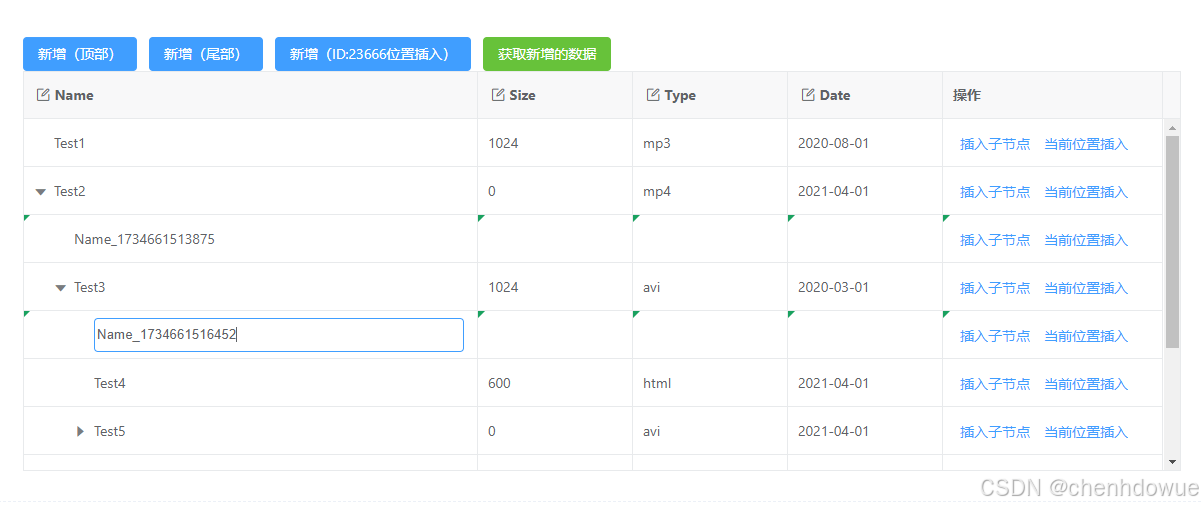This screenshot has width=1203, height=507.
Task: Click 插入子节点 in Test5 row
Action: point(995,432)
